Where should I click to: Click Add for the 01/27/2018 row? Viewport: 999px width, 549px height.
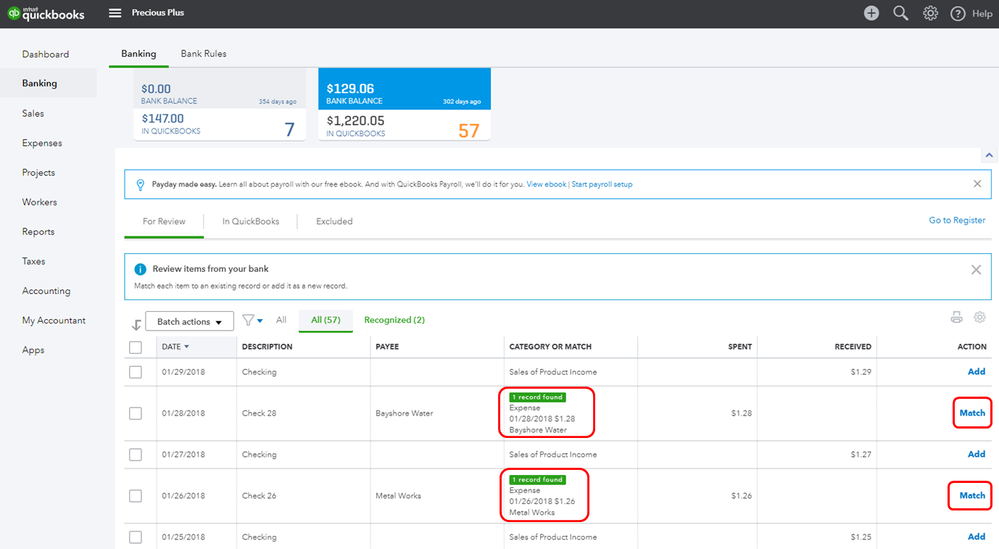pos(976,454)
